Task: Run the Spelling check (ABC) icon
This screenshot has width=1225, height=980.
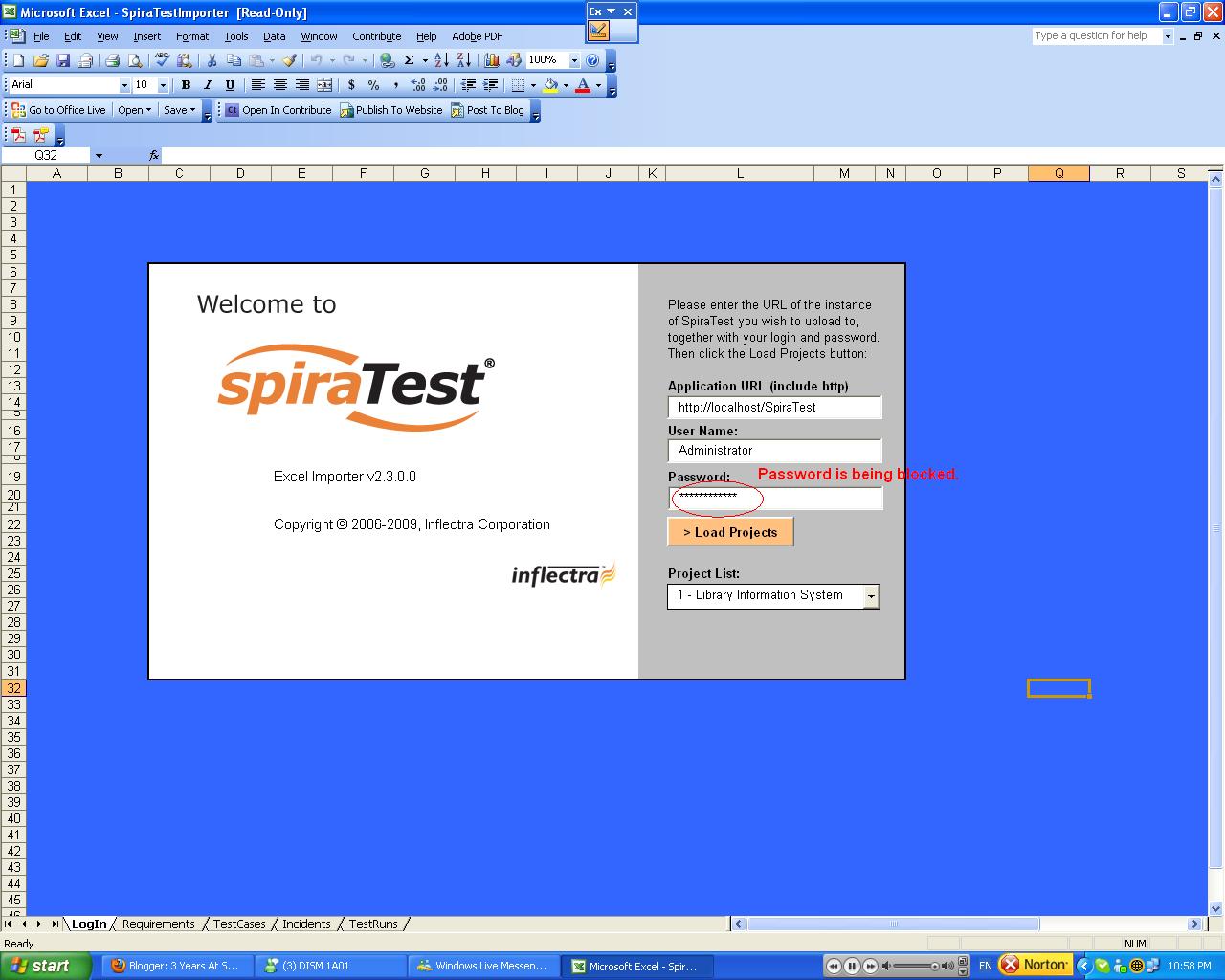Action: click(x=162, y=60)
